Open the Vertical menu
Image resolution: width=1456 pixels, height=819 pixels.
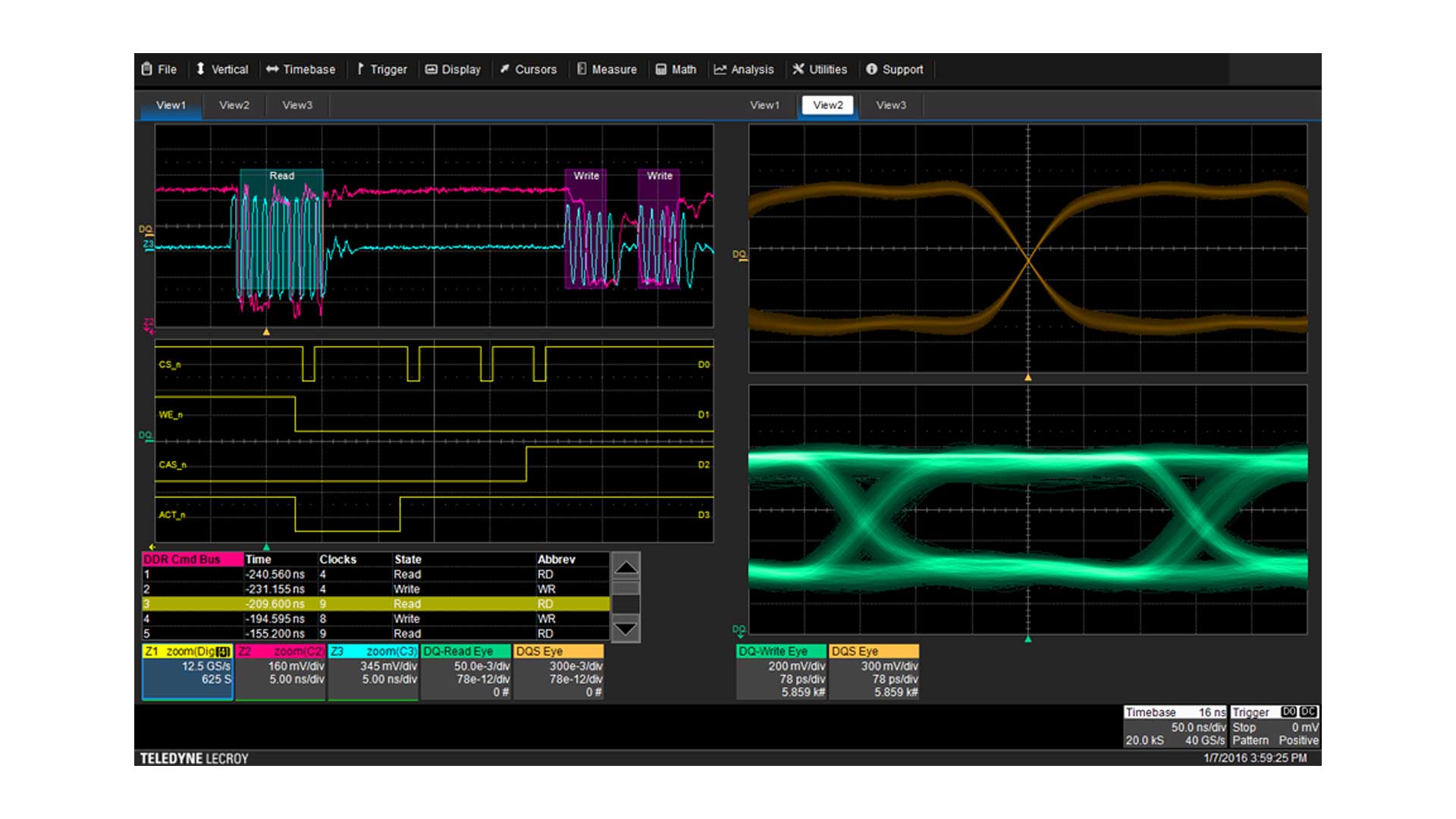pos(207,69)
